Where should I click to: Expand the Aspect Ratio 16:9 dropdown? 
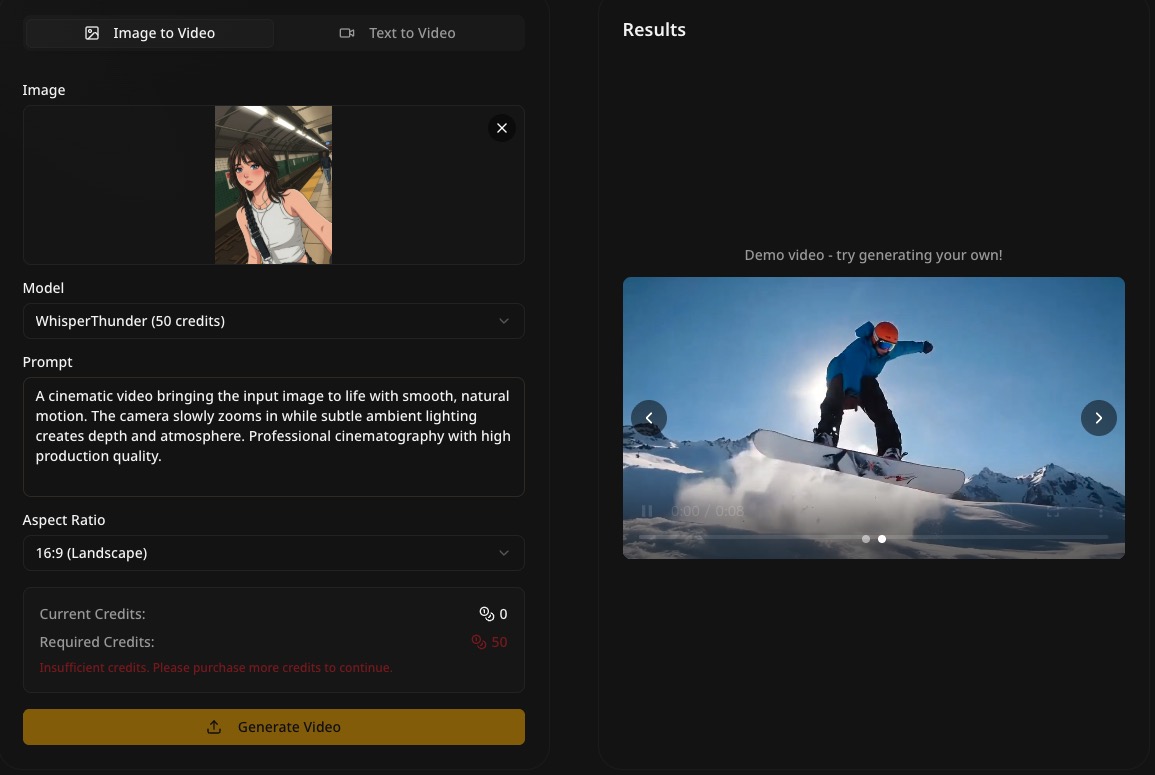coord(273,553)
